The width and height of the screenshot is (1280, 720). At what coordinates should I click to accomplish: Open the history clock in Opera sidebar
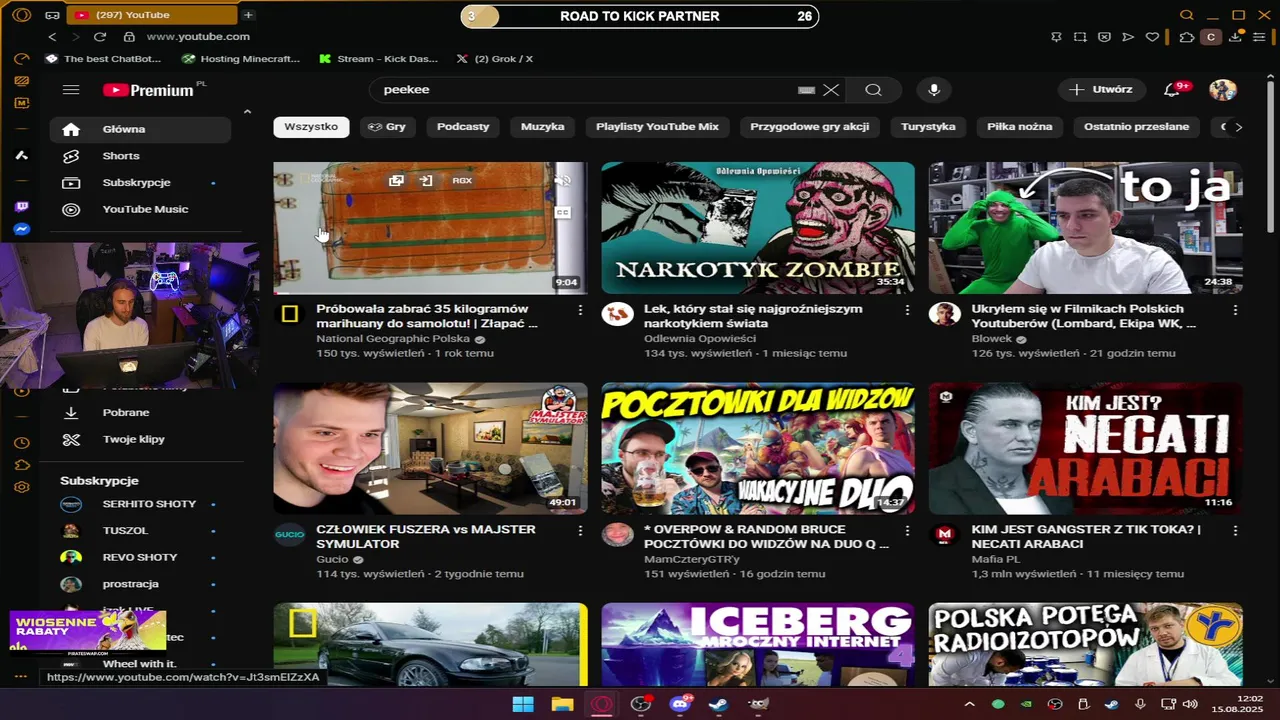(x=21, y=443)
